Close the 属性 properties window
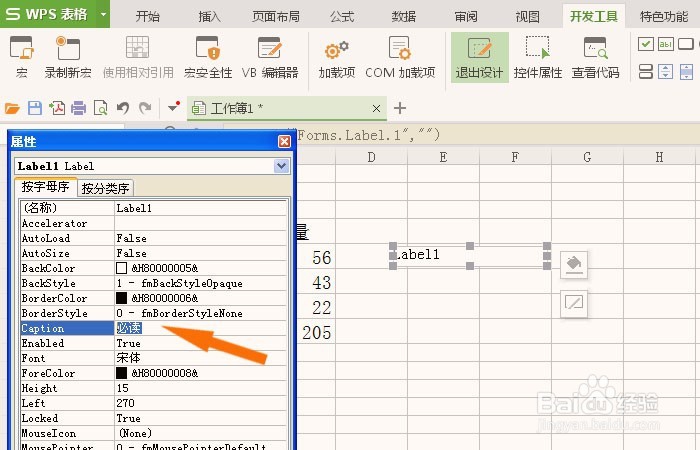 [284, 142]
